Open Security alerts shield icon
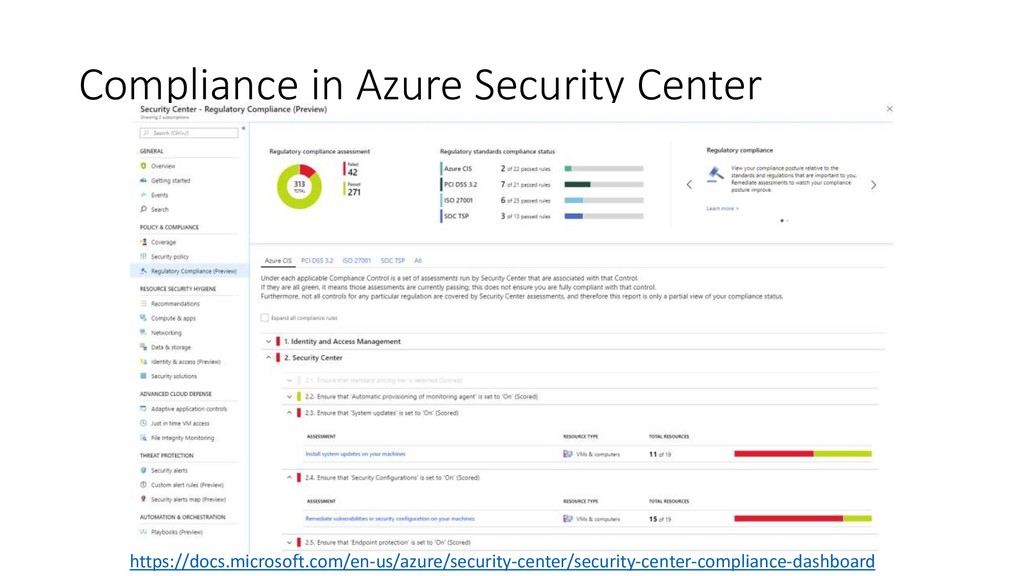The height and width of the screenshot is (576, 1024). (x=144, y=470)
